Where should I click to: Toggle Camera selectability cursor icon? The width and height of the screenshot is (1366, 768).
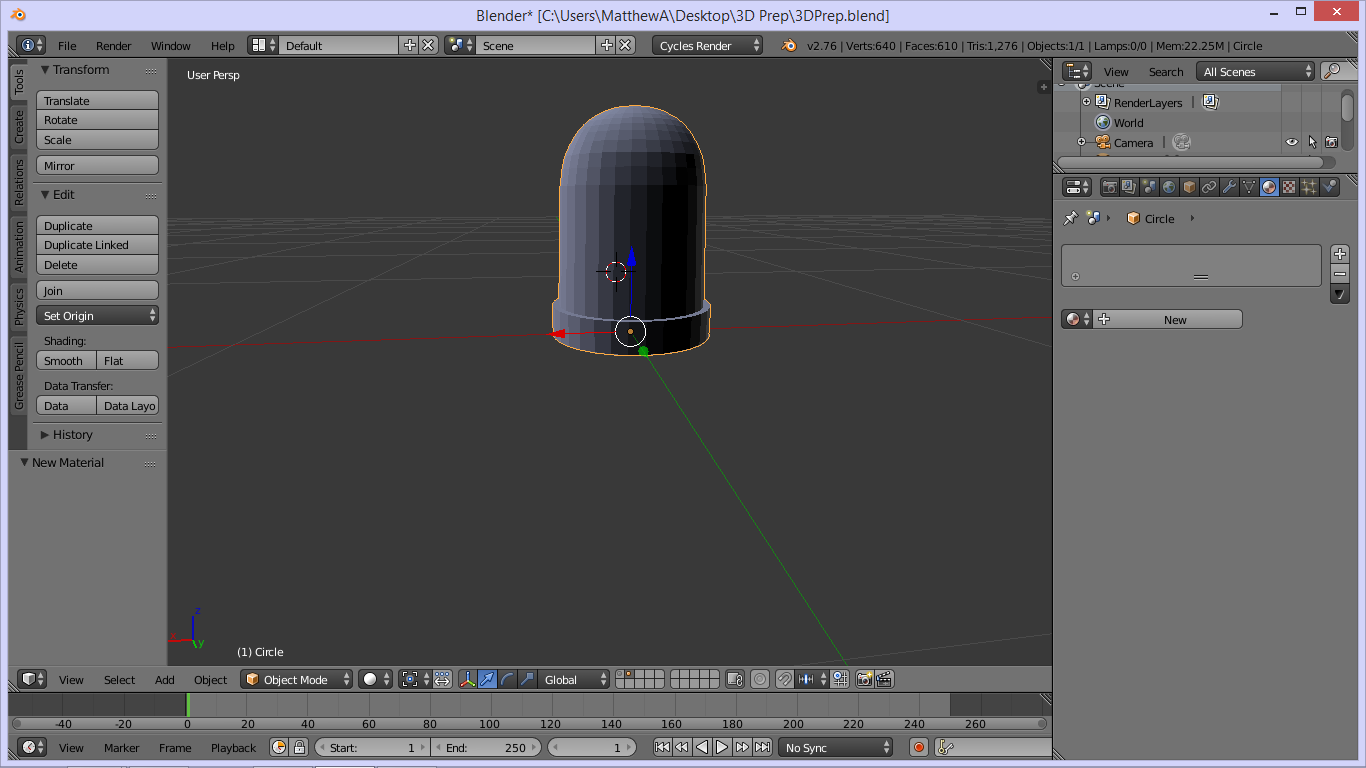(1312, 142)
